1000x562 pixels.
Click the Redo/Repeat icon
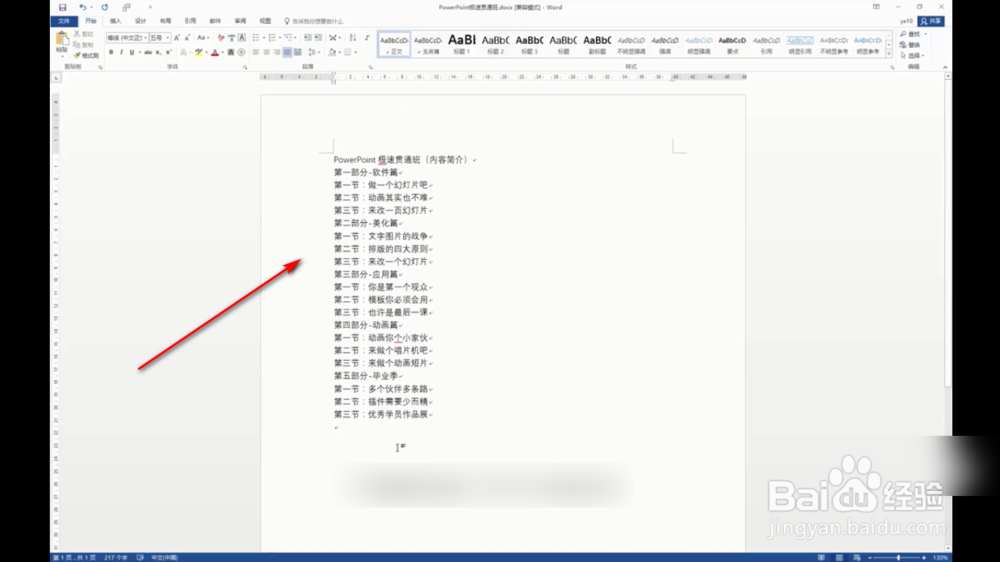pos(105,8)
